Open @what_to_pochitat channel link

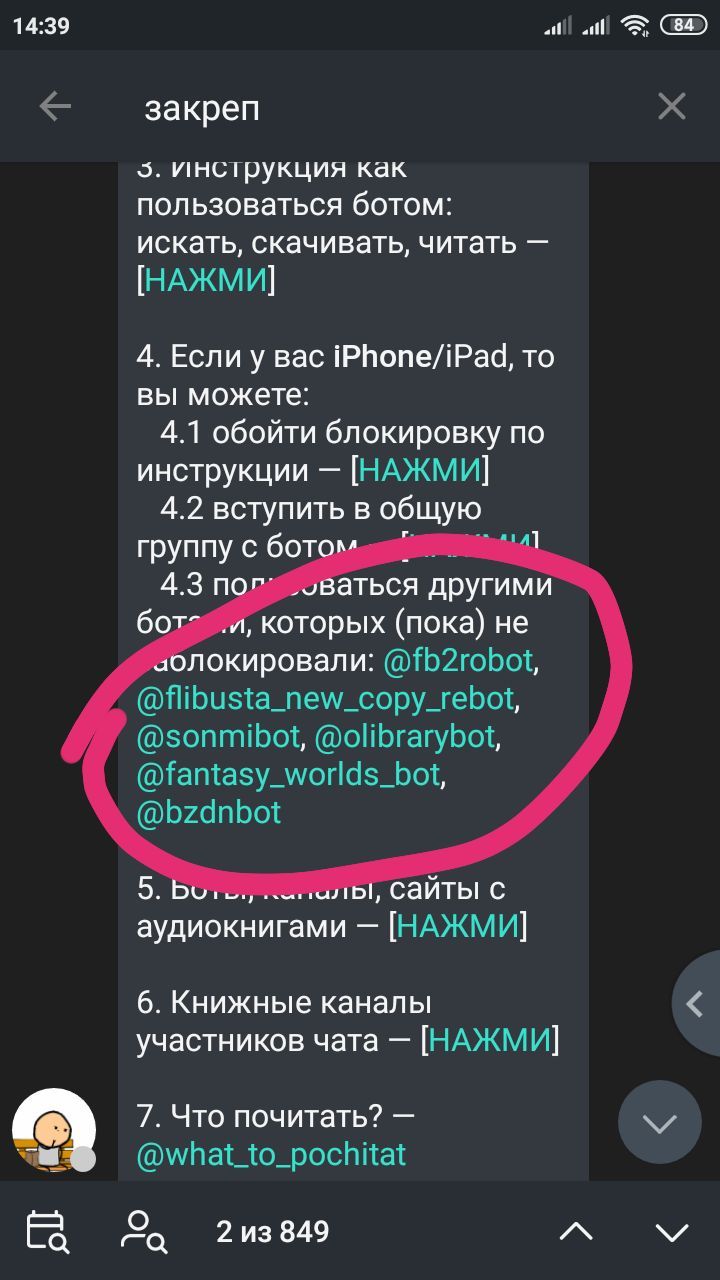point(271,1154)
